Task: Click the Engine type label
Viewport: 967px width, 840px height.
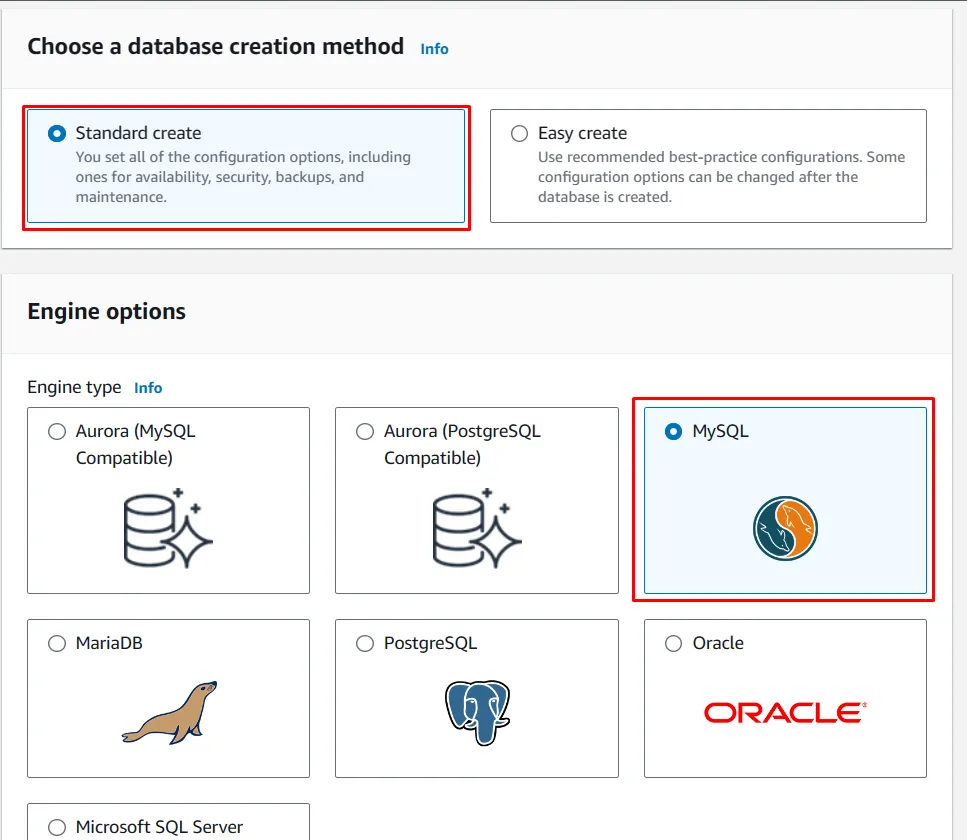Action: [x=74, y=387]
